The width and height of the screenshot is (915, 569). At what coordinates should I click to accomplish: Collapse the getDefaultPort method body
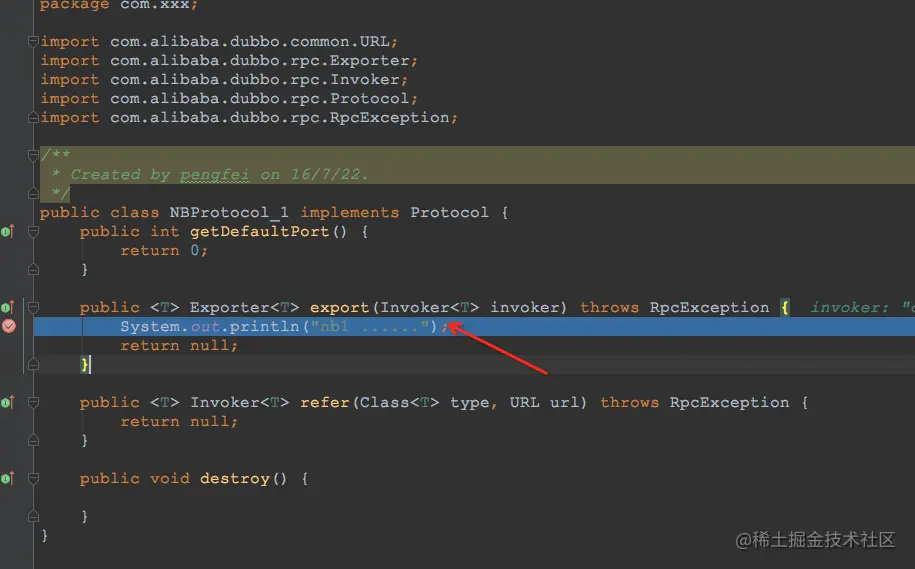(33, 232)
